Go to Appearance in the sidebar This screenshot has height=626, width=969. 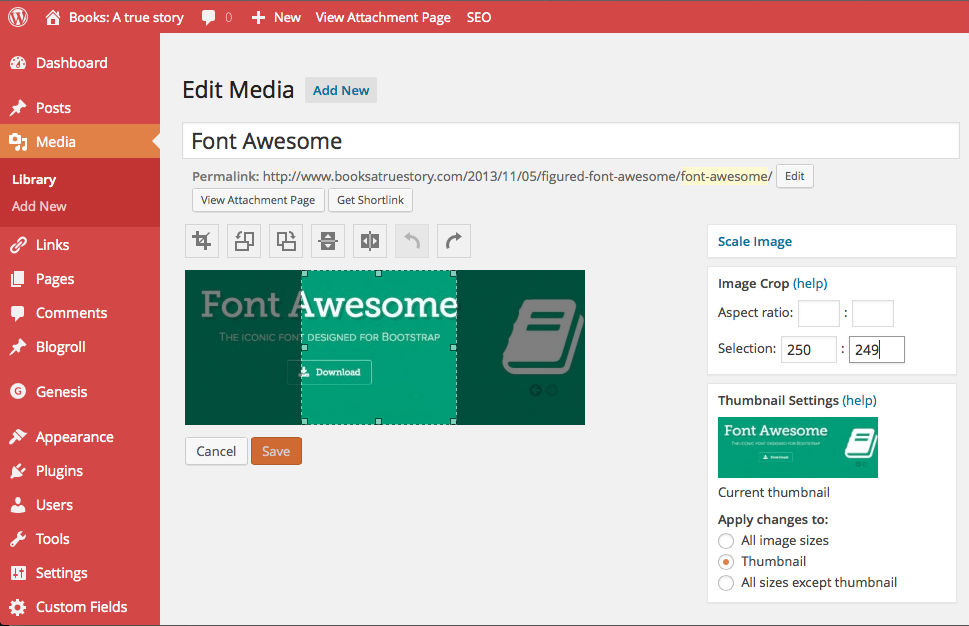(74, 437)
